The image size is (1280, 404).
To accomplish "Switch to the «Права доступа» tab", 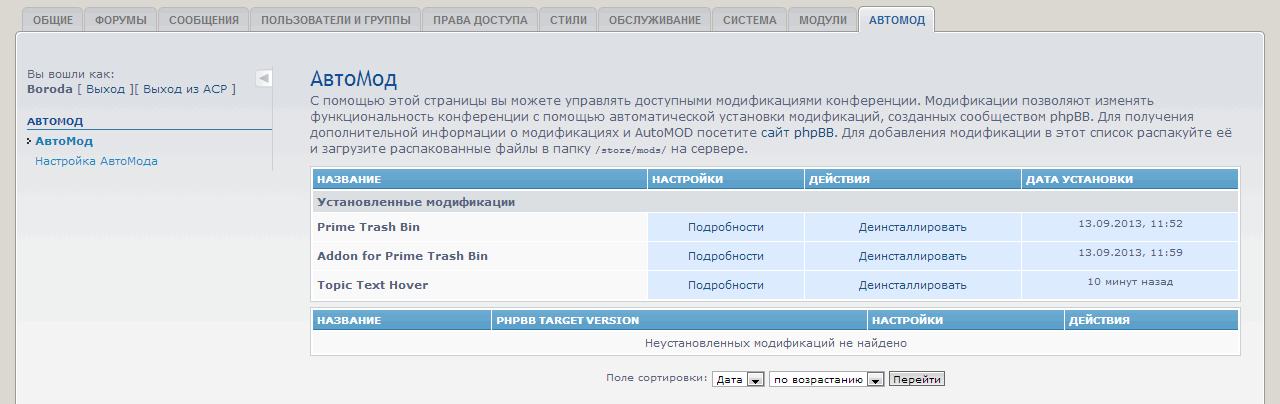I will click(x=479, y=20).
